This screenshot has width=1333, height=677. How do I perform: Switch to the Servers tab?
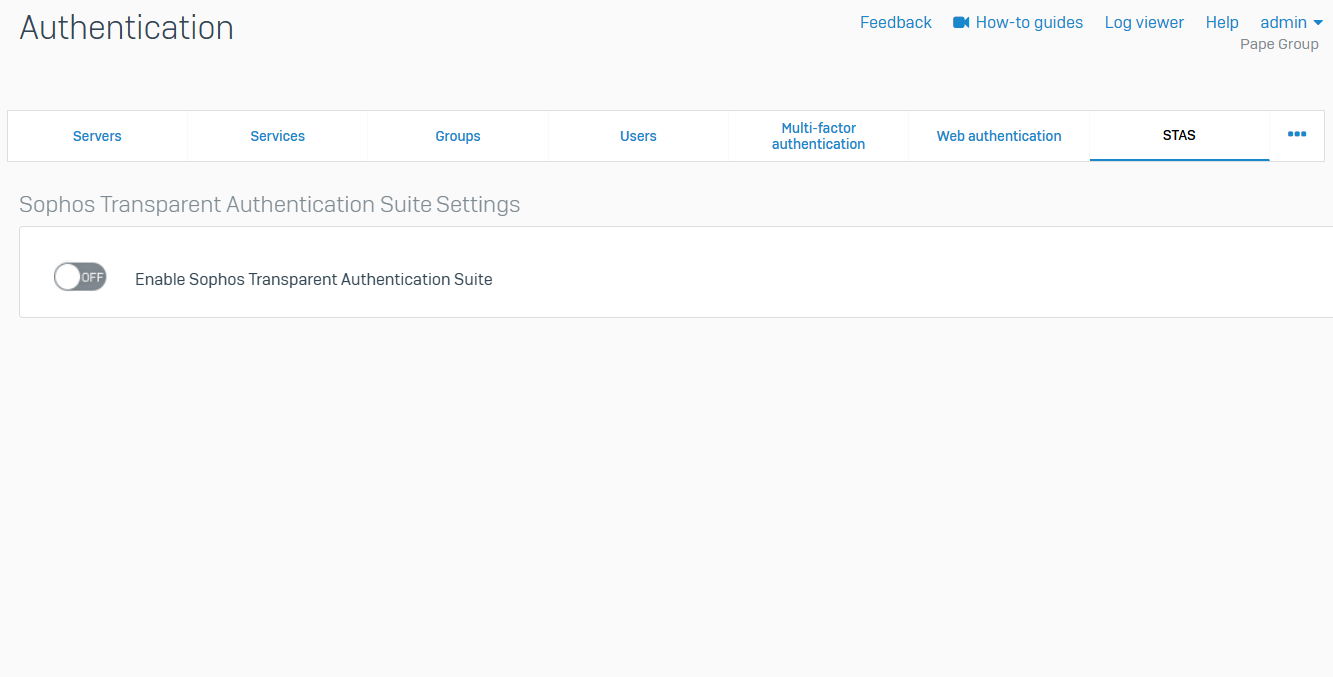97,136
